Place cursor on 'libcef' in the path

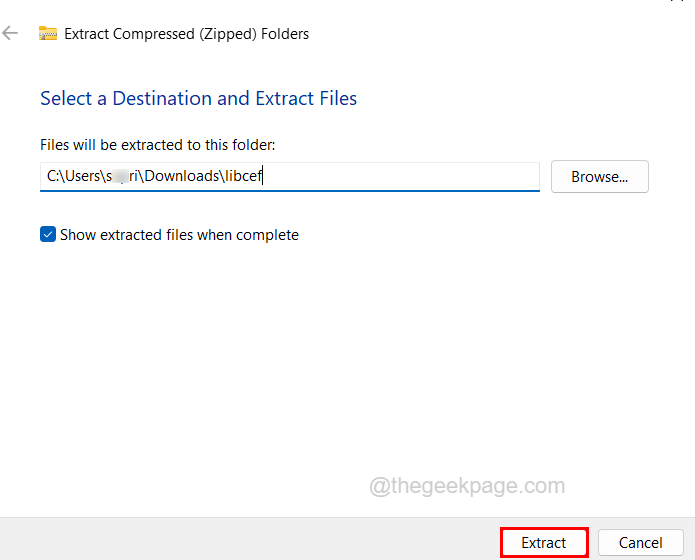[x=242, y=177]
